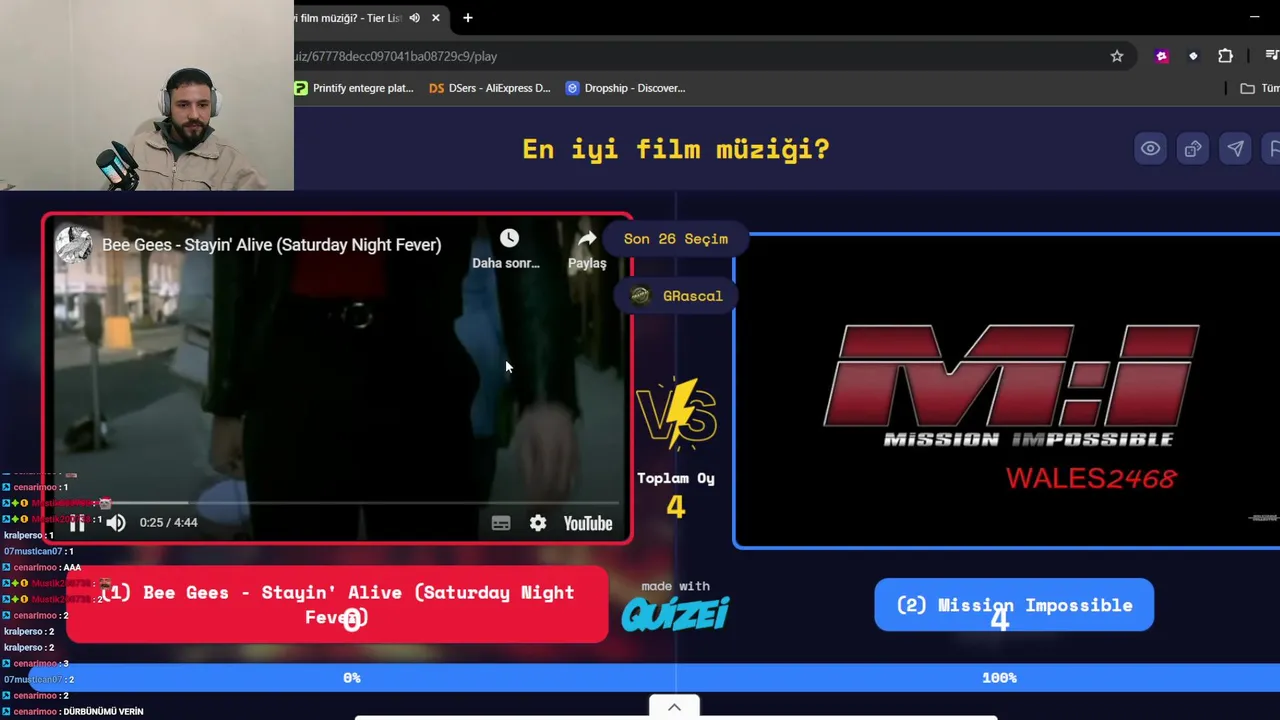This screenshot has height=720, width=1280.
Task: Minimize the browser window
Action: [x=1254, y=17]
